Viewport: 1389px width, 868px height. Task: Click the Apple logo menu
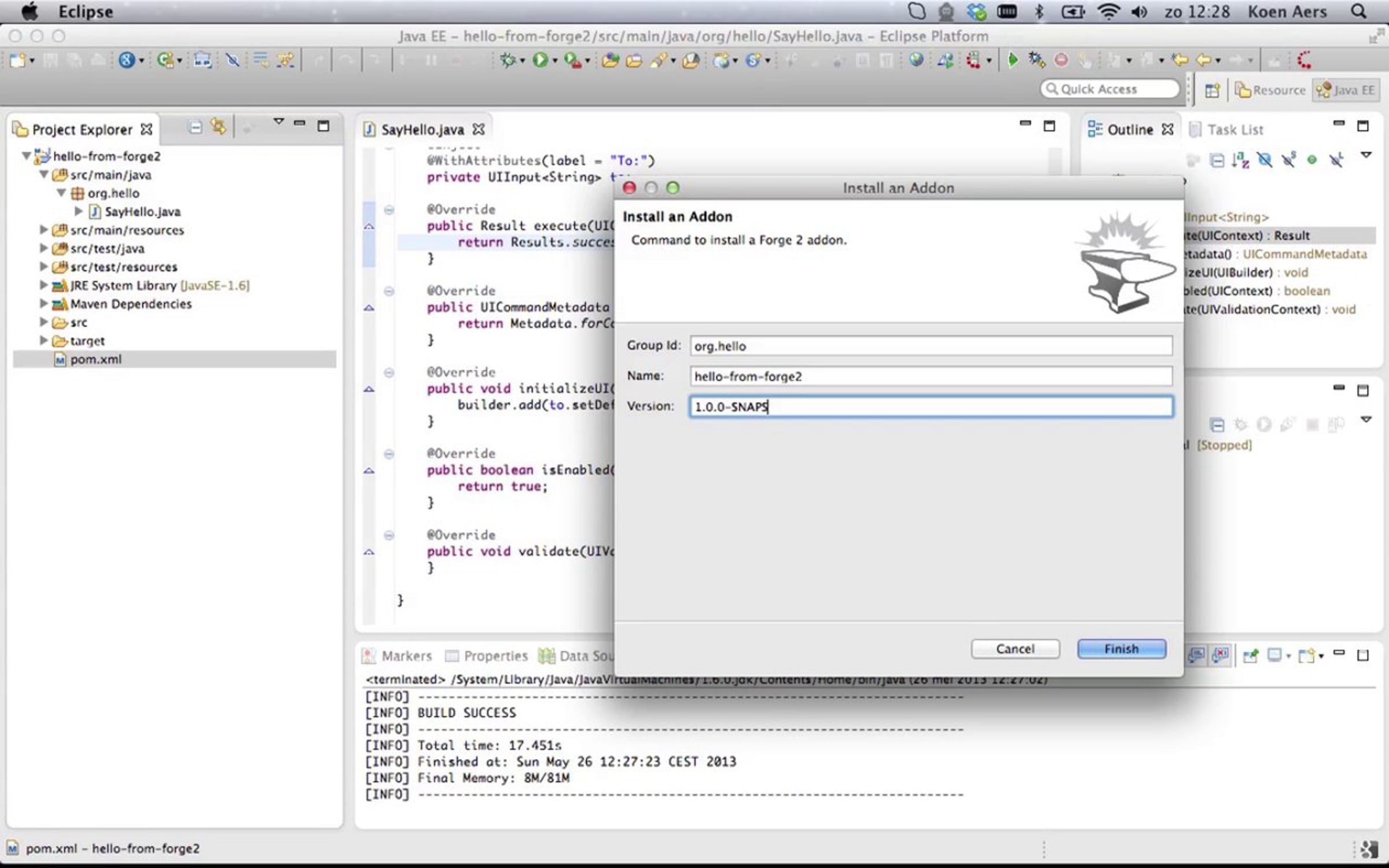(29, 11)
